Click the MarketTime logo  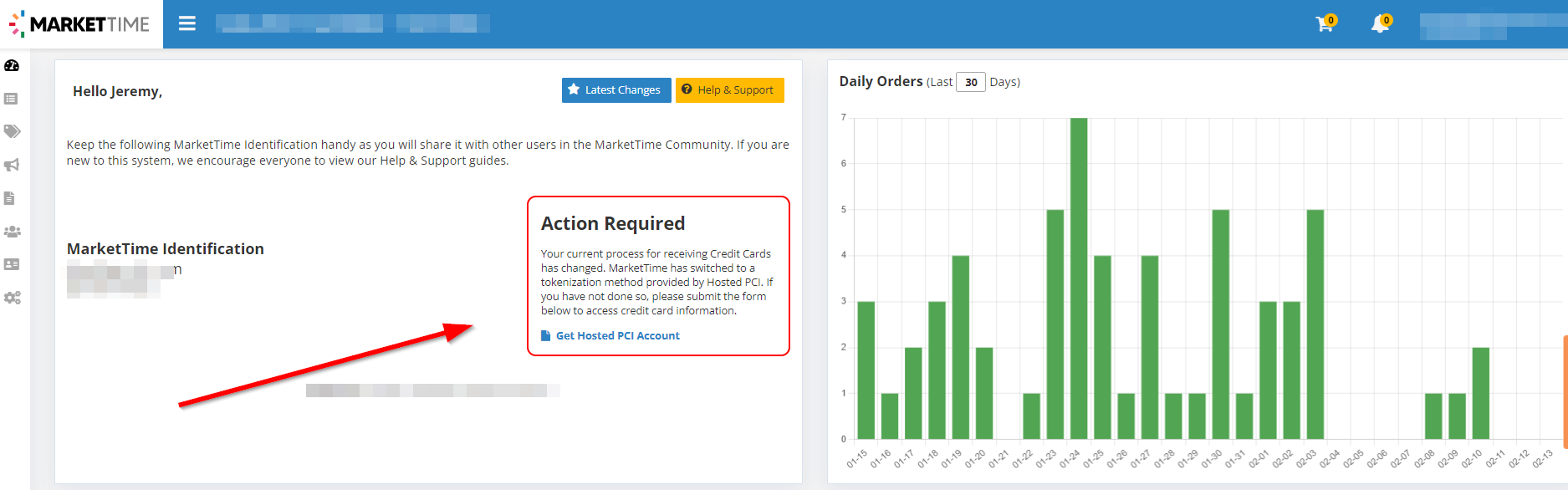79,24
